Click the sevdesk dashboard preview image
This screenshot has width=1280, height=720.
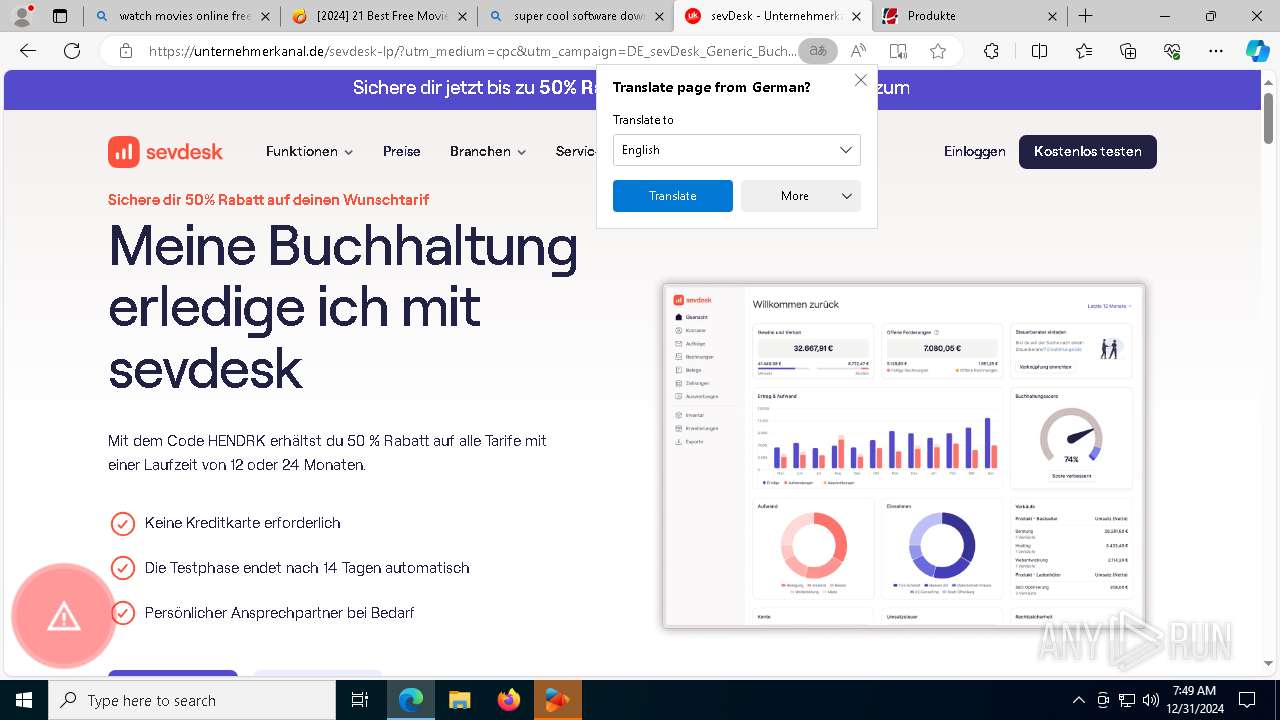904,456
